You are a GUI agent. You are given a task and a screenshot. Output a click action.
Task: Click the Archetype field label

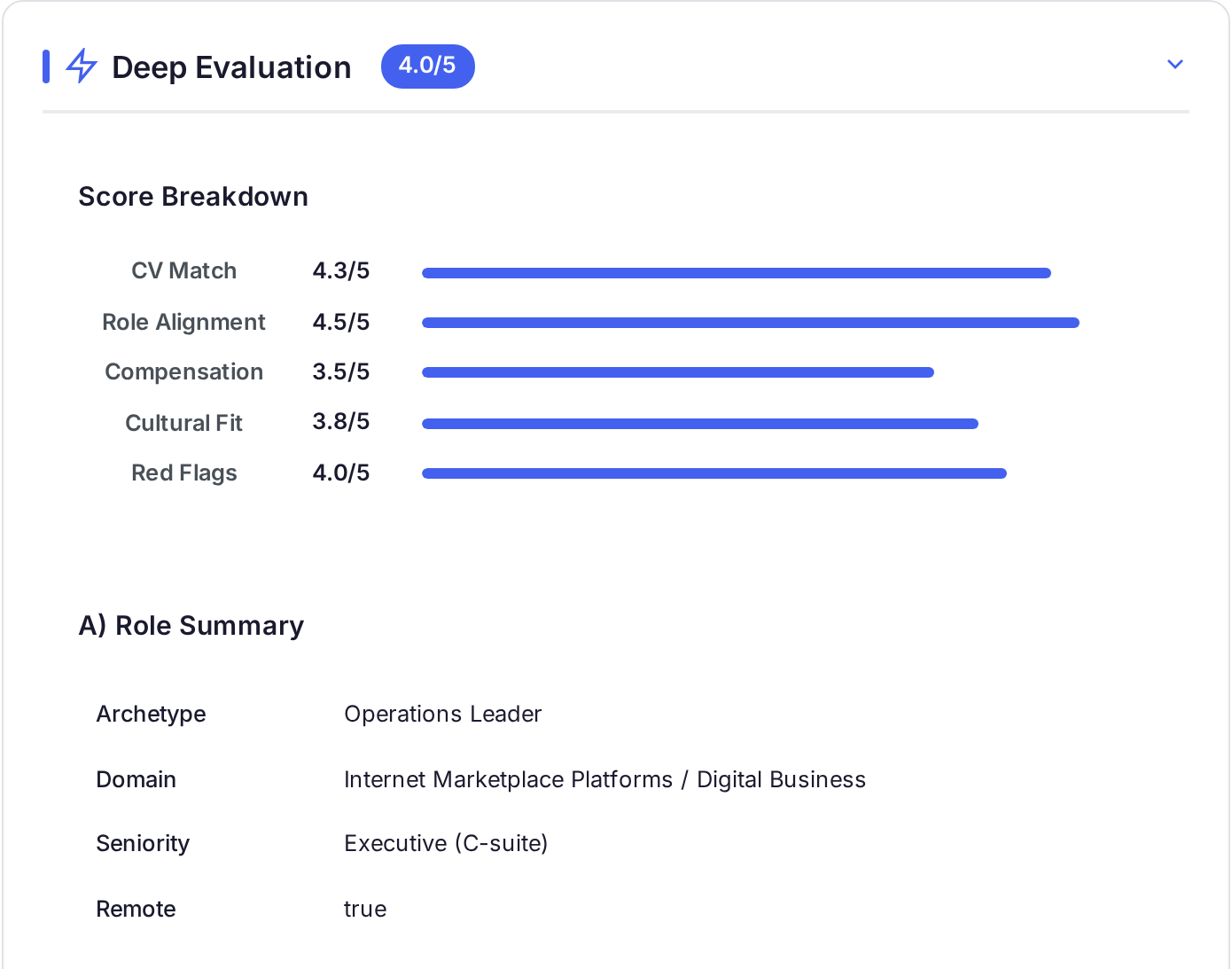point(151,715)
